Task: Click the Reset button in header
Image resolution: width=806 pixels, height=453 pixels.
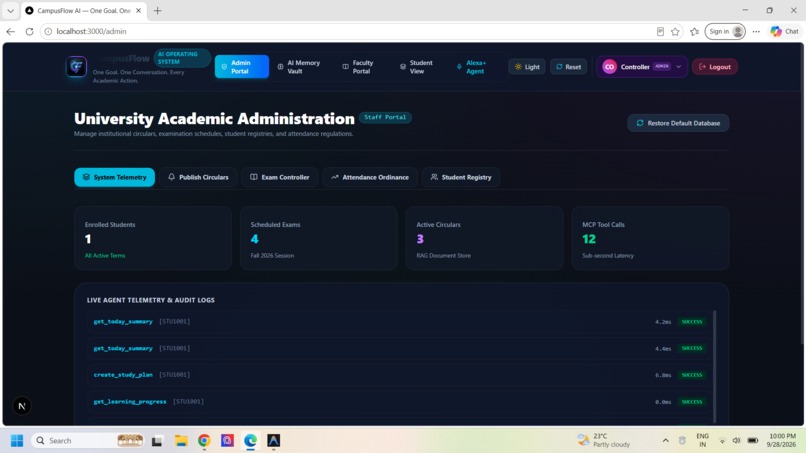Action: (569, 67)
